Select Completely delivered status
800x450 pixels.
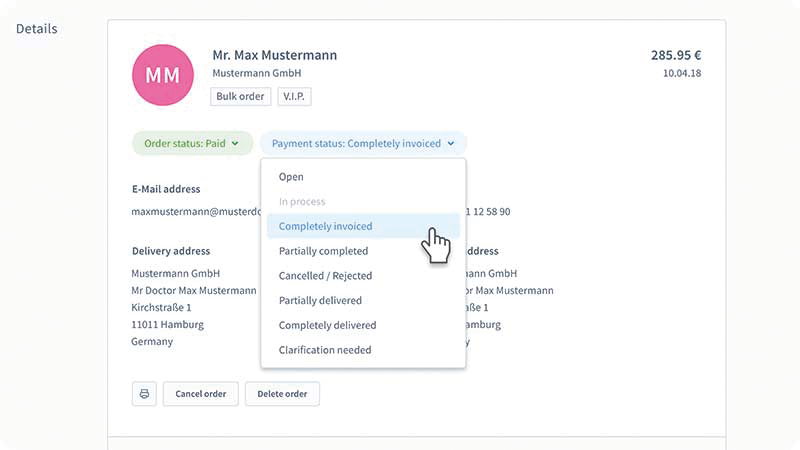[x=327, y=325]
